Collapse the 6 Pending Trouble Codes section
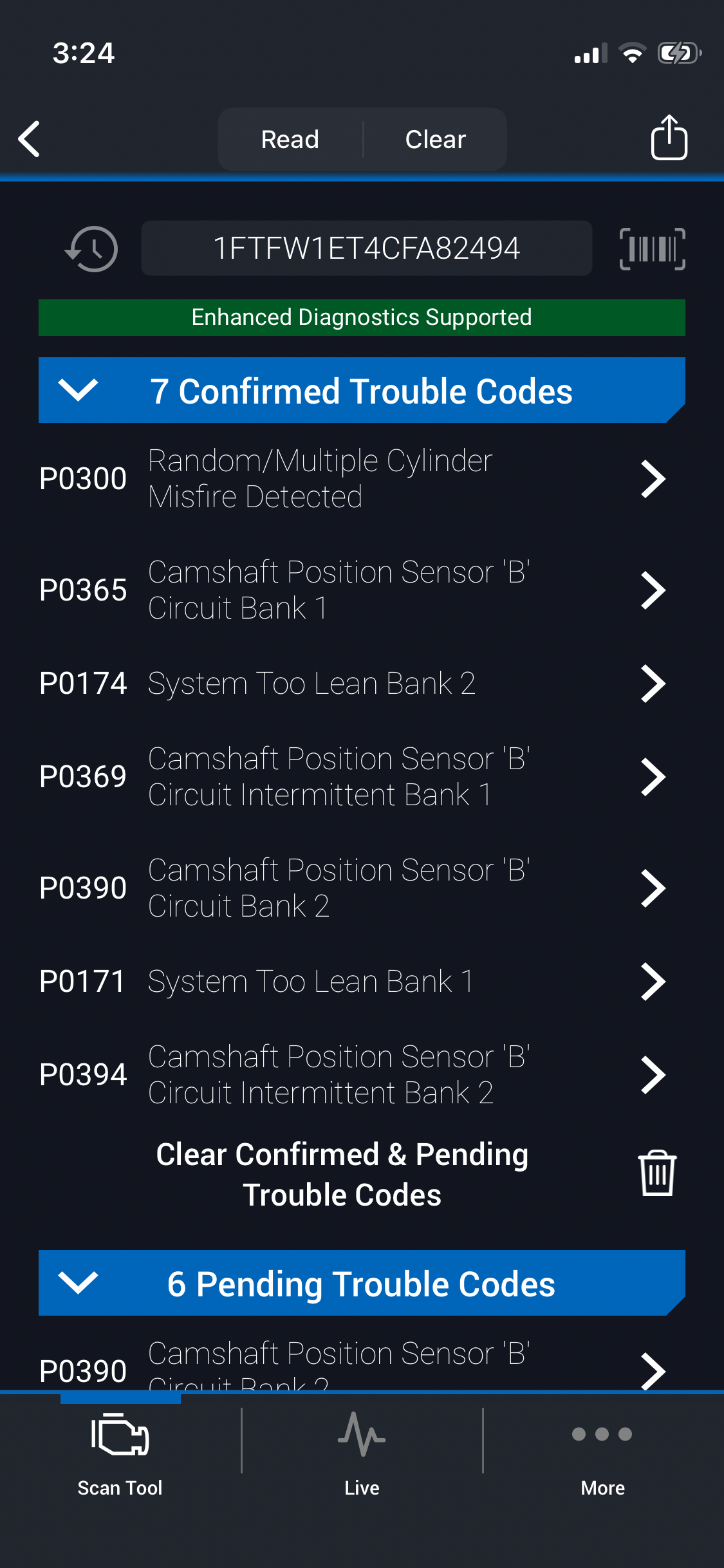 [78, 1282]
